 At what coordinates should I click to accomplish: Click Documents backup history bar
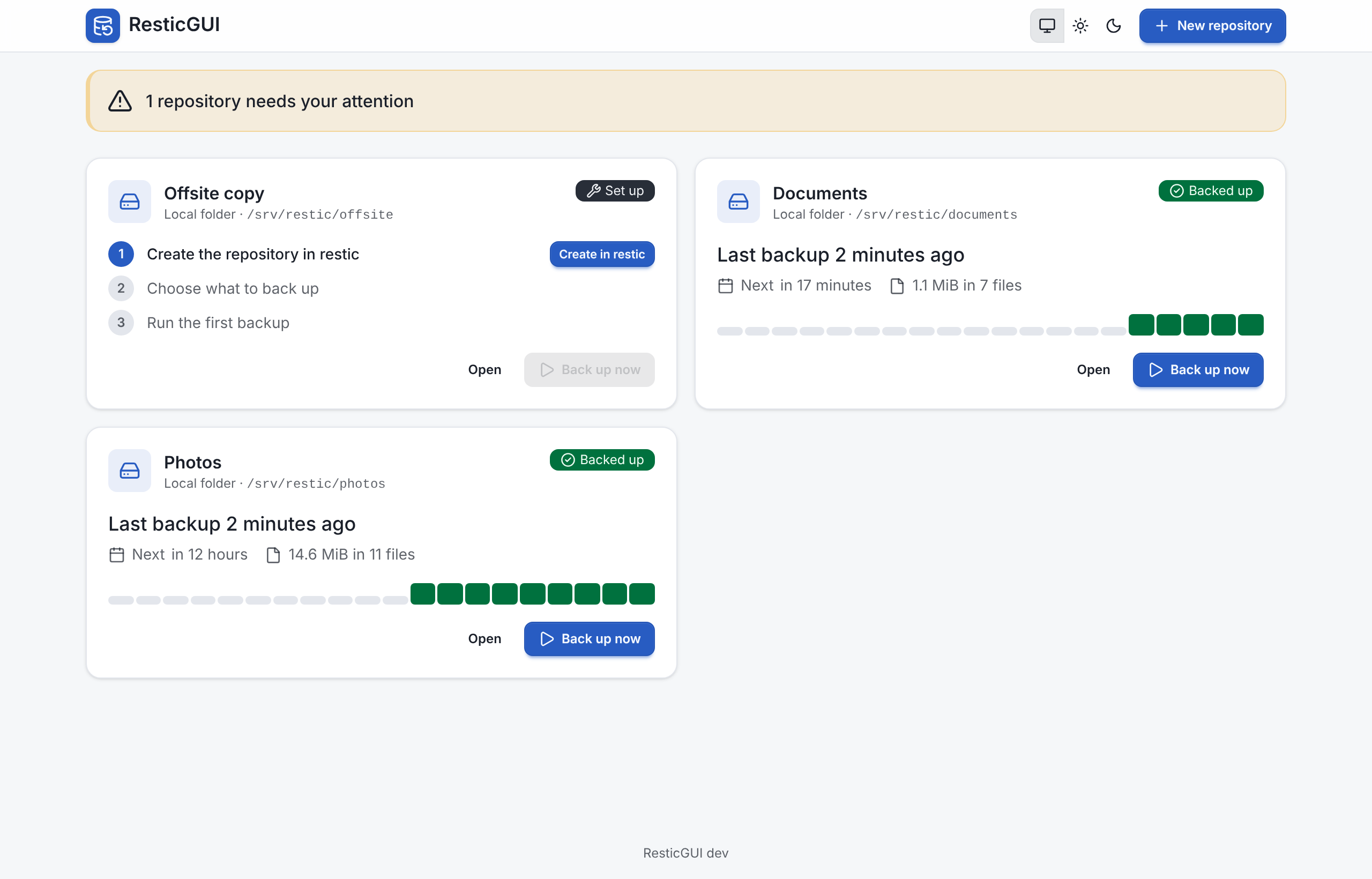point(990,324)
